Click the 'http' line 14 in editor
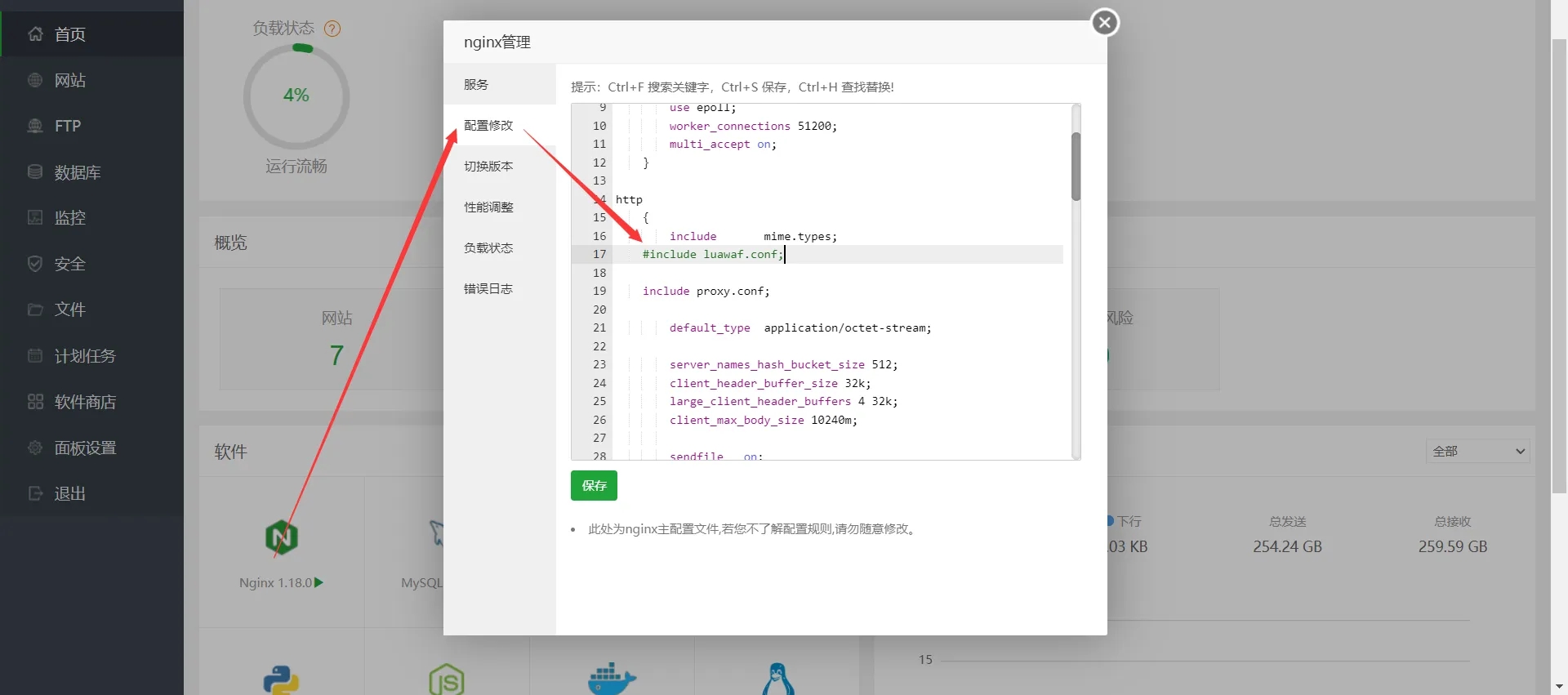 (x=629, y=199)
